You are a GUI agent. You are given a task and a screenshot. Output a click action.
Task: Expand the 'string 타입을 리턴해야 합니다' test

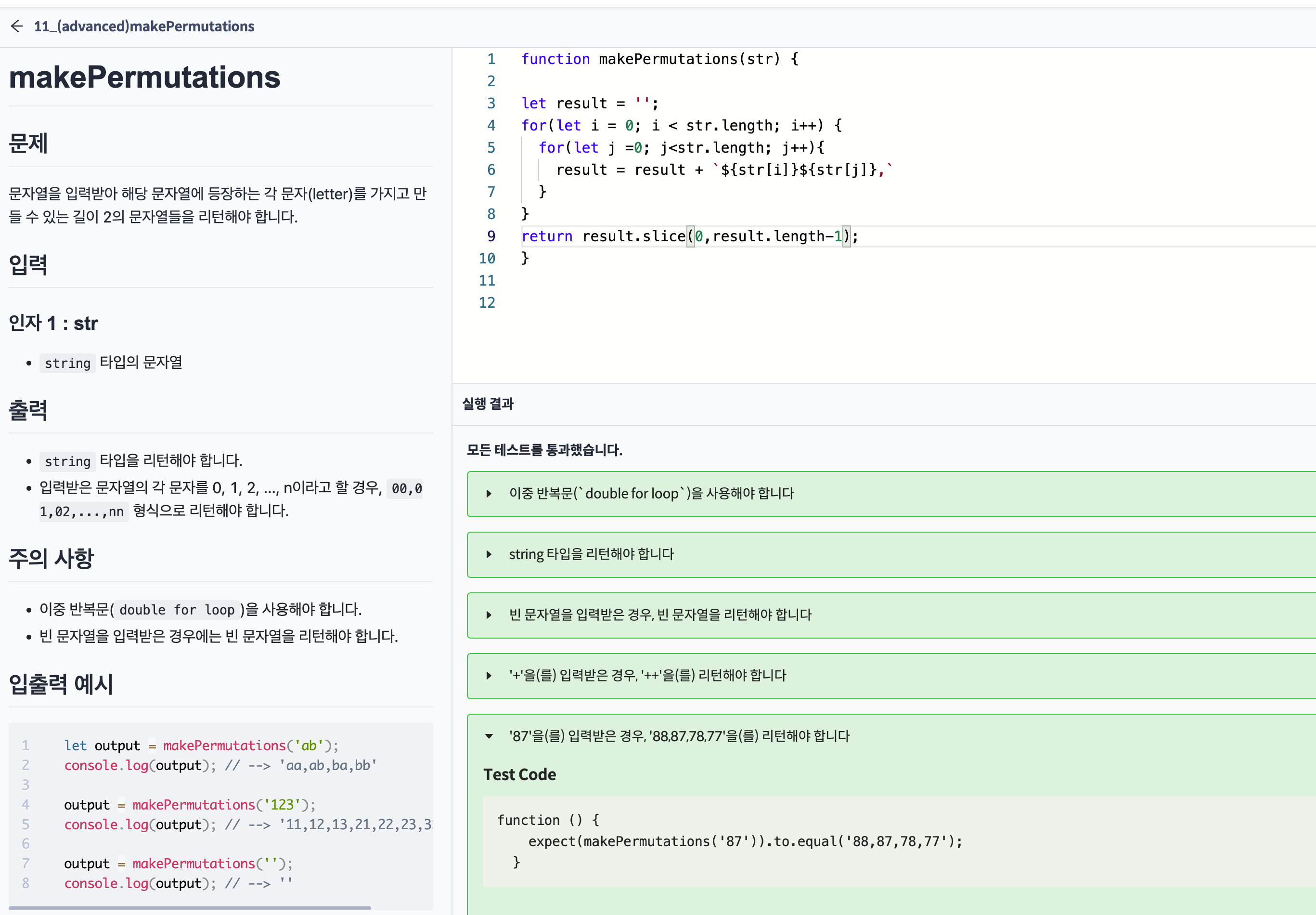[488, 554]
